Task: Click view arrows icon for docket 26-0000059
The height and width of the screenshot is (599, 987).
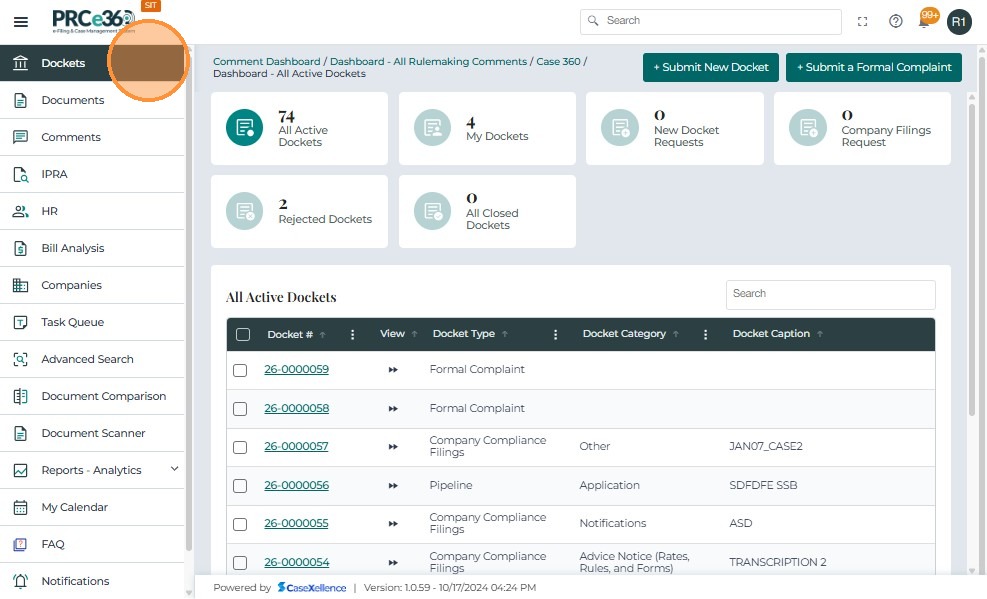Action: 393,370
